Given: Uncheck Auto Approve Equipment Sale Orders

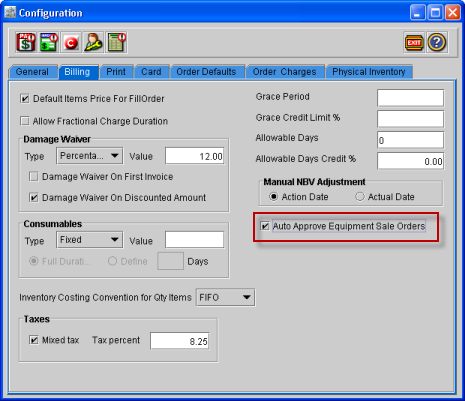Looking at the screenshot, I should (x=265, y=226).
